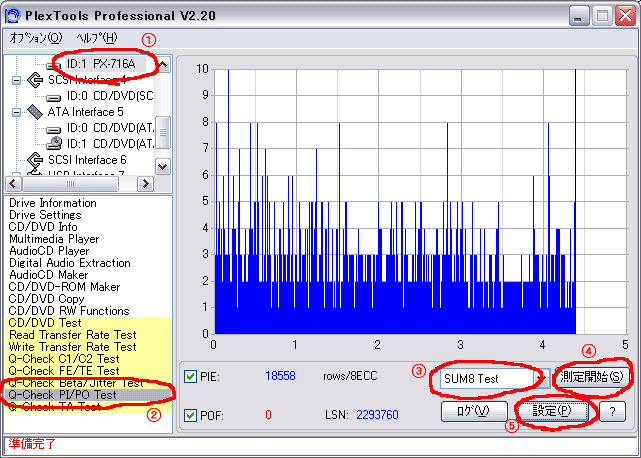Collapse the SCSI Interface 4 node
This screenshot has height=458, width=641.
(16, 80)
